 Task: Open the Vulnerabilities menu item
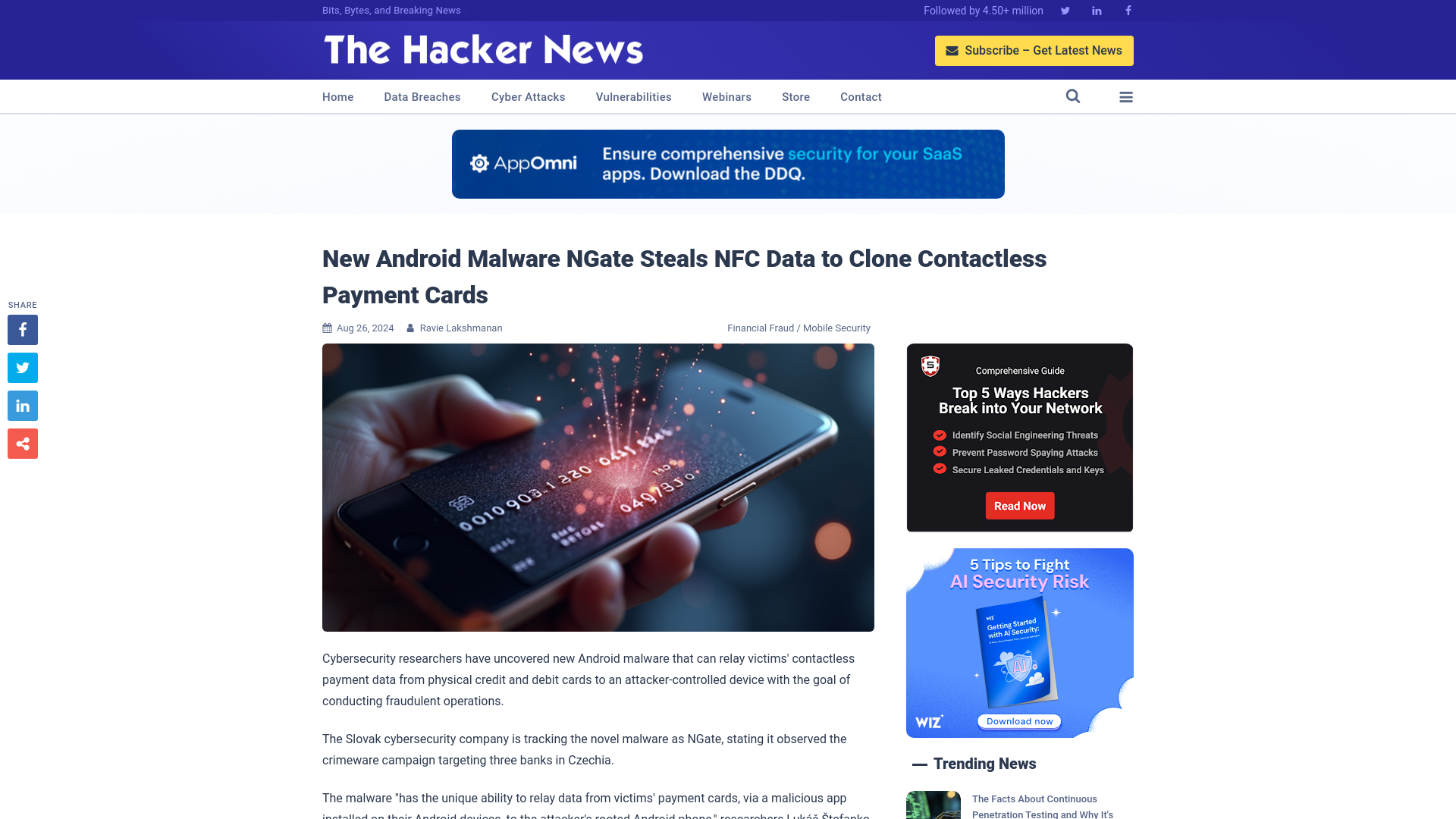click(x=634, y=96)
